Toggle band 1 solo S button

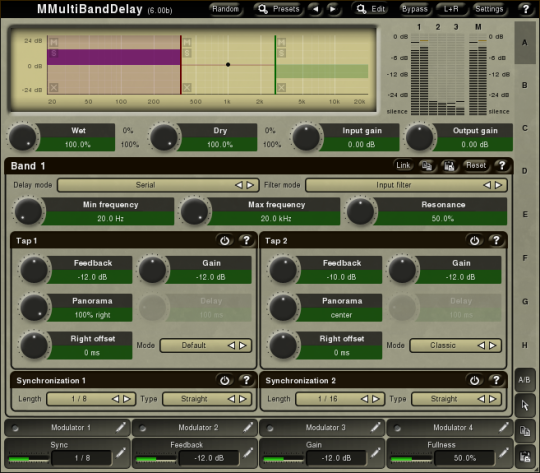pyautogui.click(x=54, y=53)
